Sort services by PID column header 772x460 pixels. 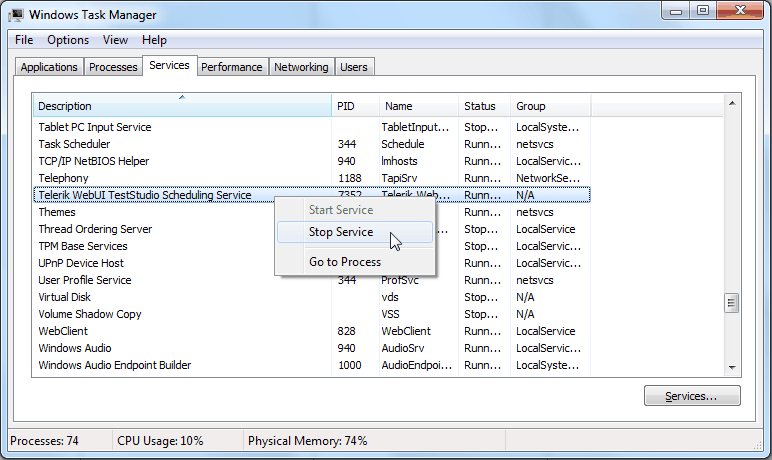point(355,106)
